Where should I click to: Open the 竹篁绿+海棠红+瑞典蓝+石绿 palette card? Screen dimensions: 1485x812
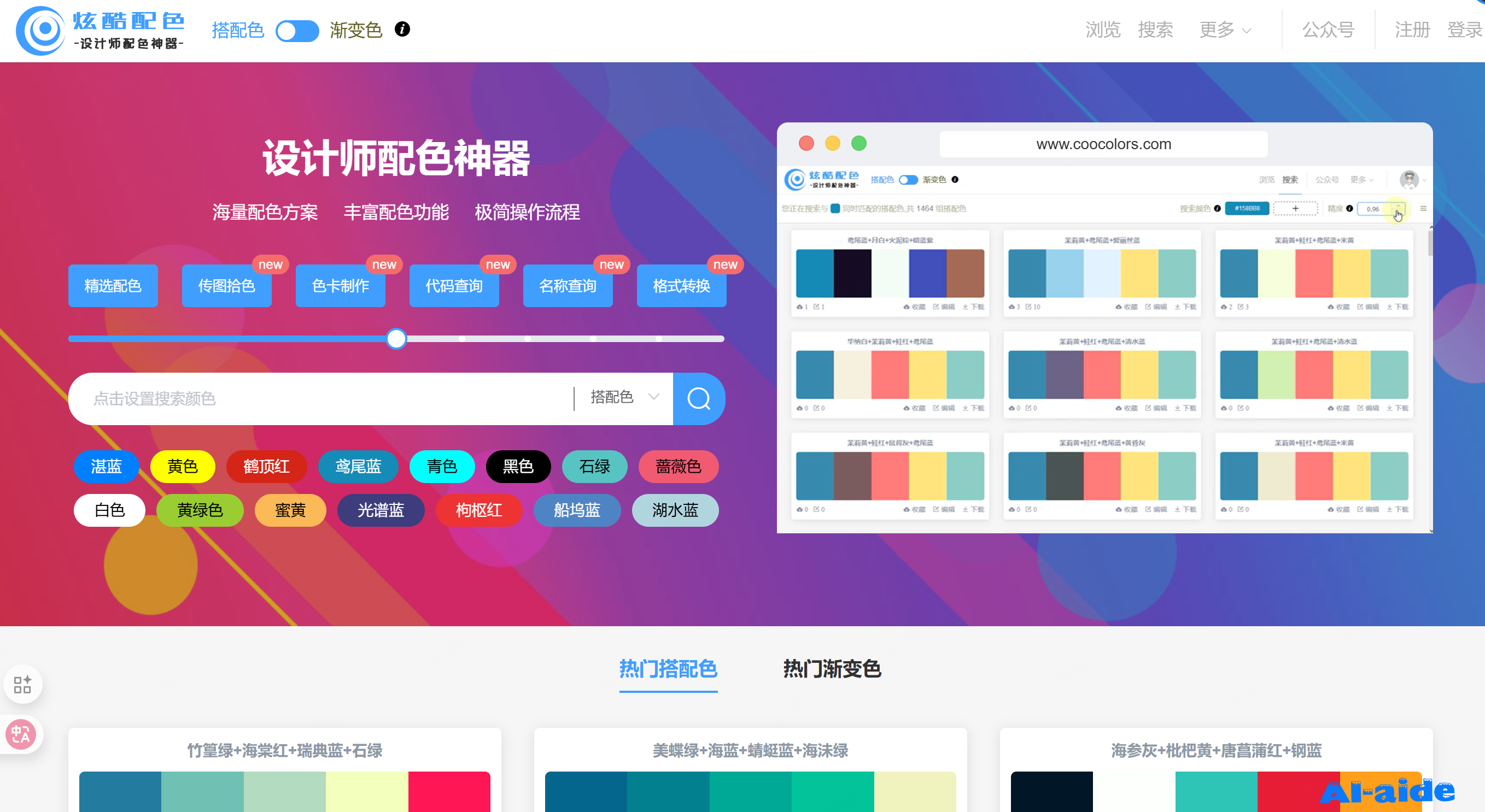[x=285, y=770]
